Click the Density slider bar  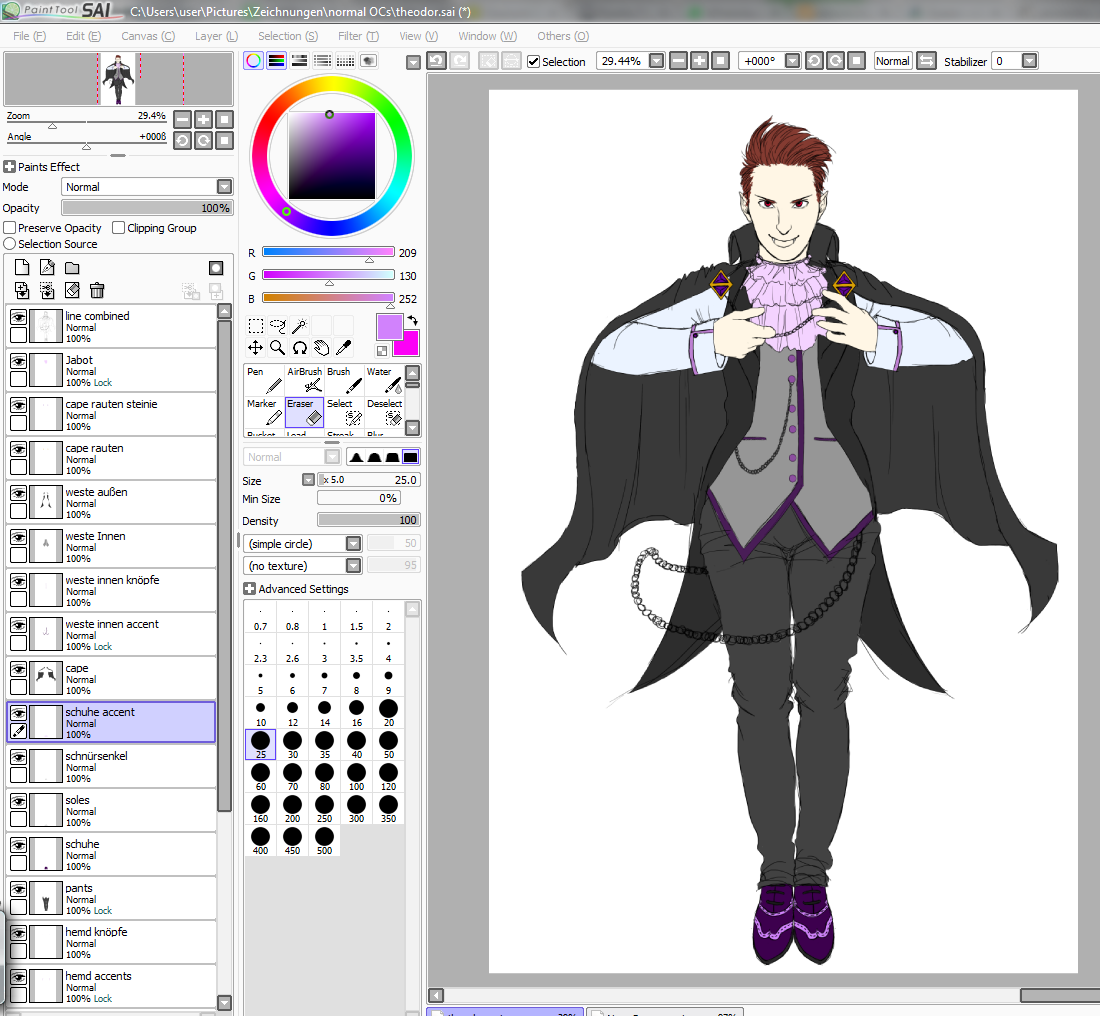click(368, 520)
